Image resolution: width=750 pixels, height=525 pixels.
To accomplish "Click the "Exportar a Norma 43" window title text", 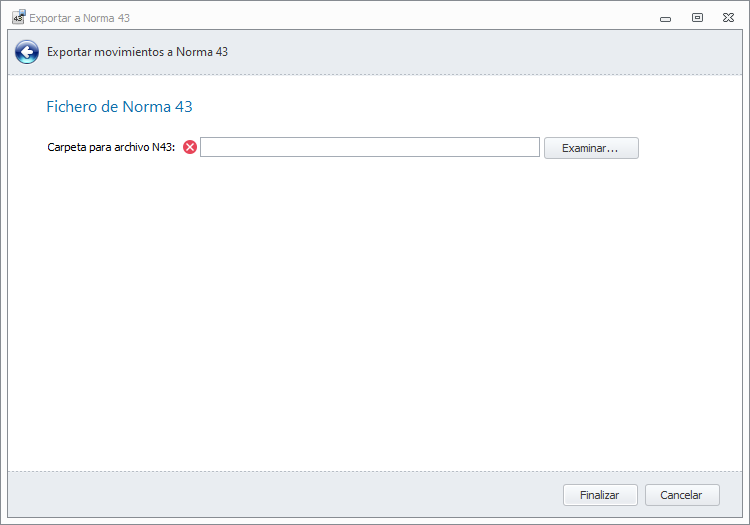I will (80, 18).
